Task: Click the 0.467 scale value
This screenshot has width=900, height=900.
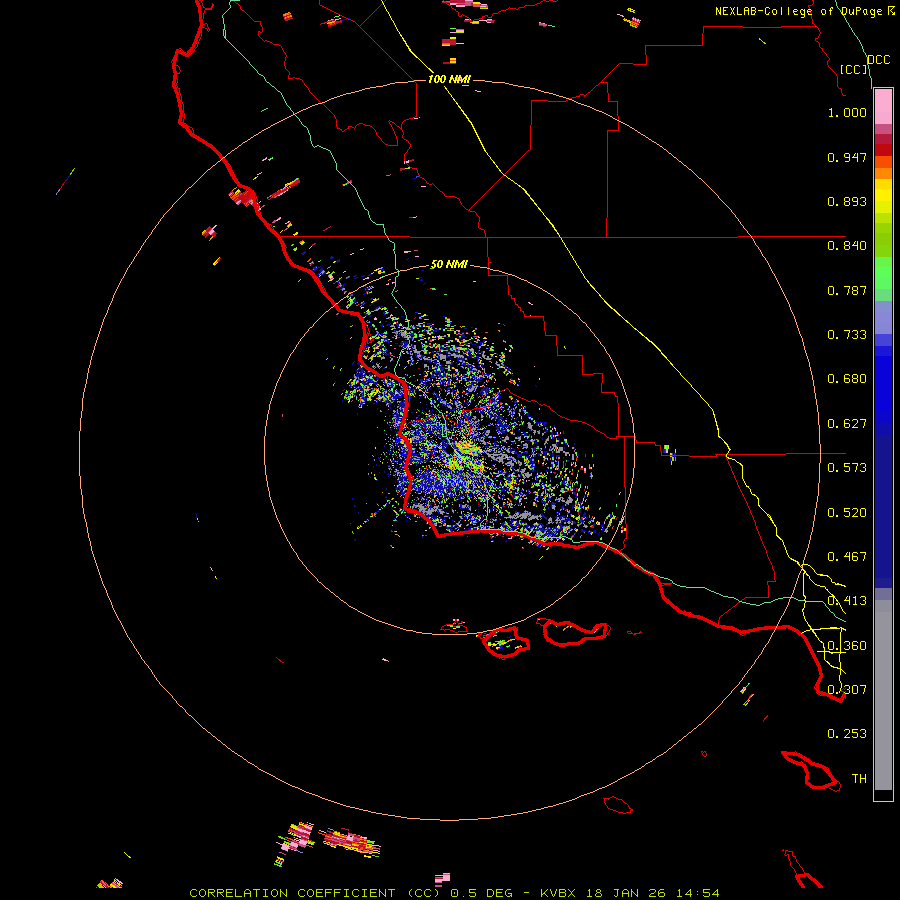Action: click(847, 557)
